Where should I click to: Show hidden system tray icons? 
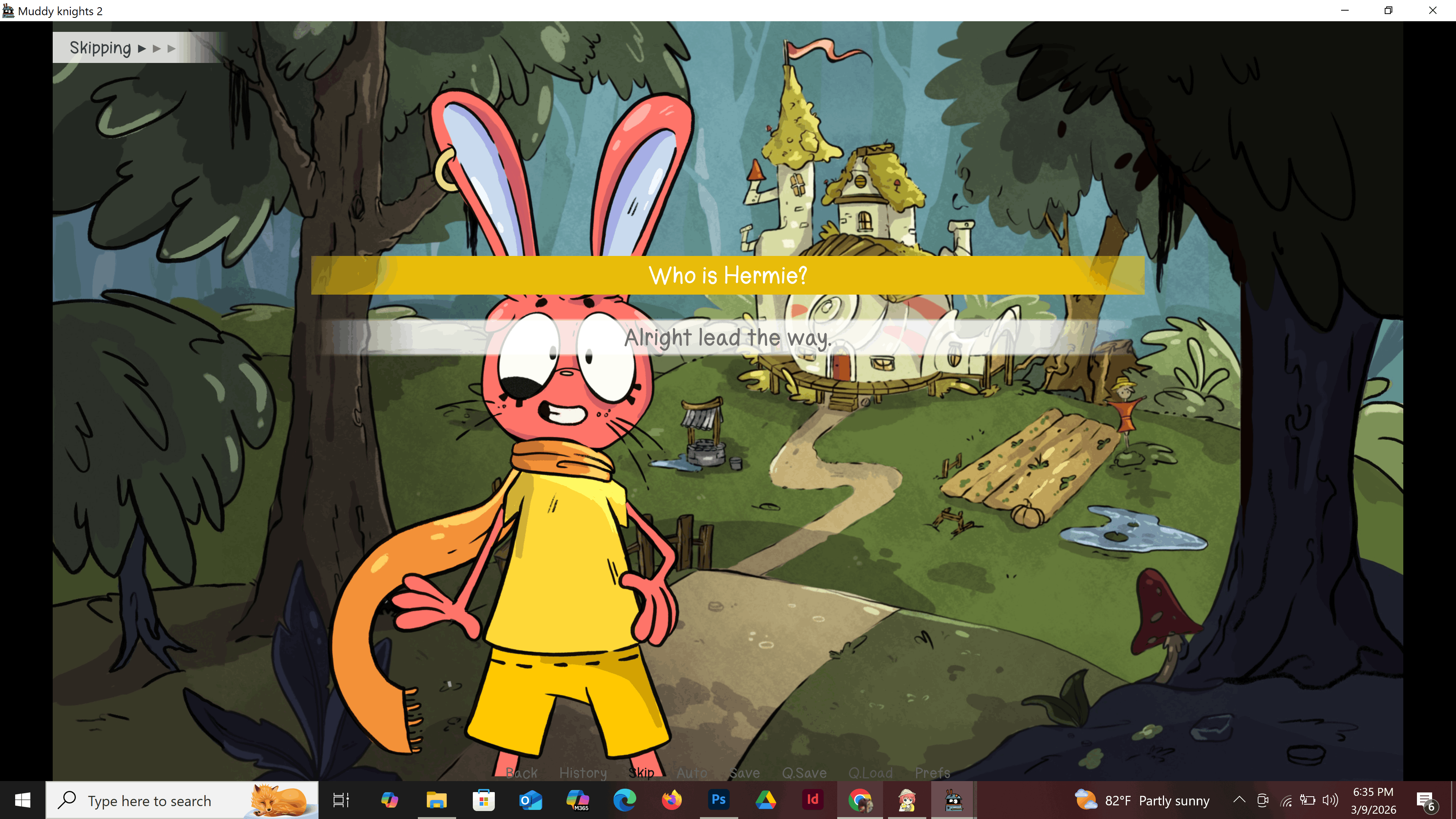pos(1239,800)
